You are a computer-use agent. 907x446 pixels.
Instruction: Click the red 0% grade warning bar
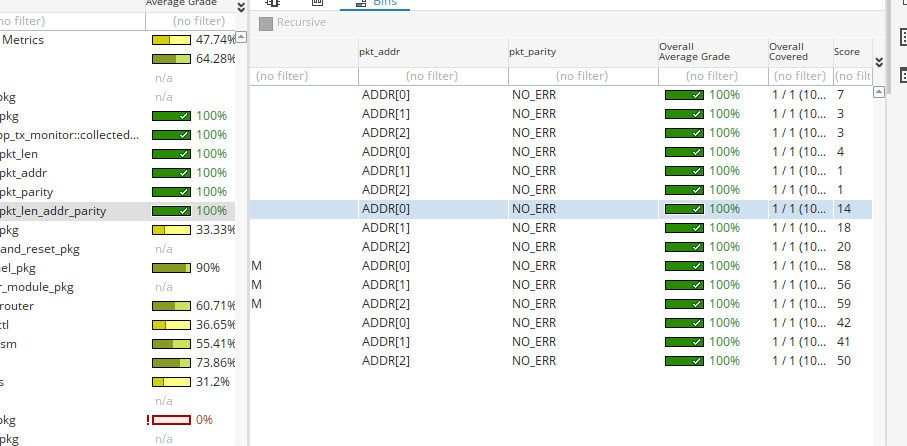(171, 420)
